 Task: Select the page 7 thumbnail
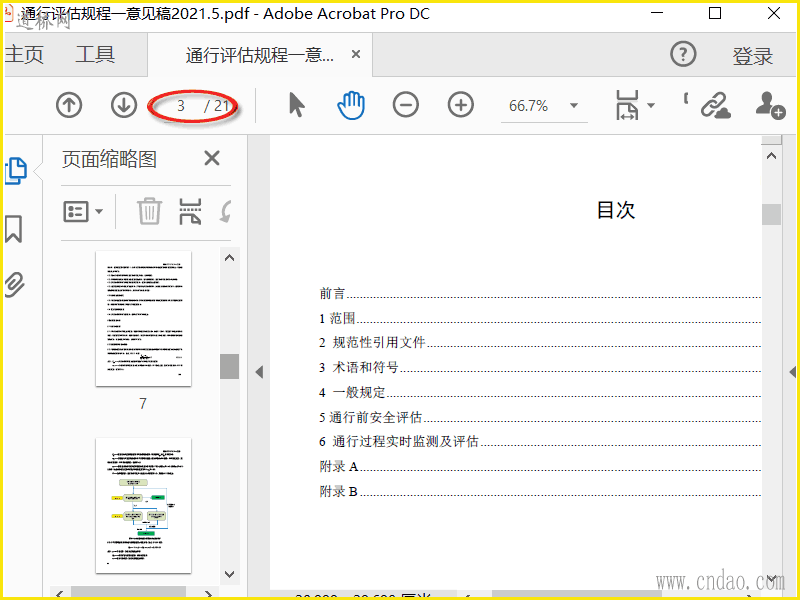tap(143, 318)
